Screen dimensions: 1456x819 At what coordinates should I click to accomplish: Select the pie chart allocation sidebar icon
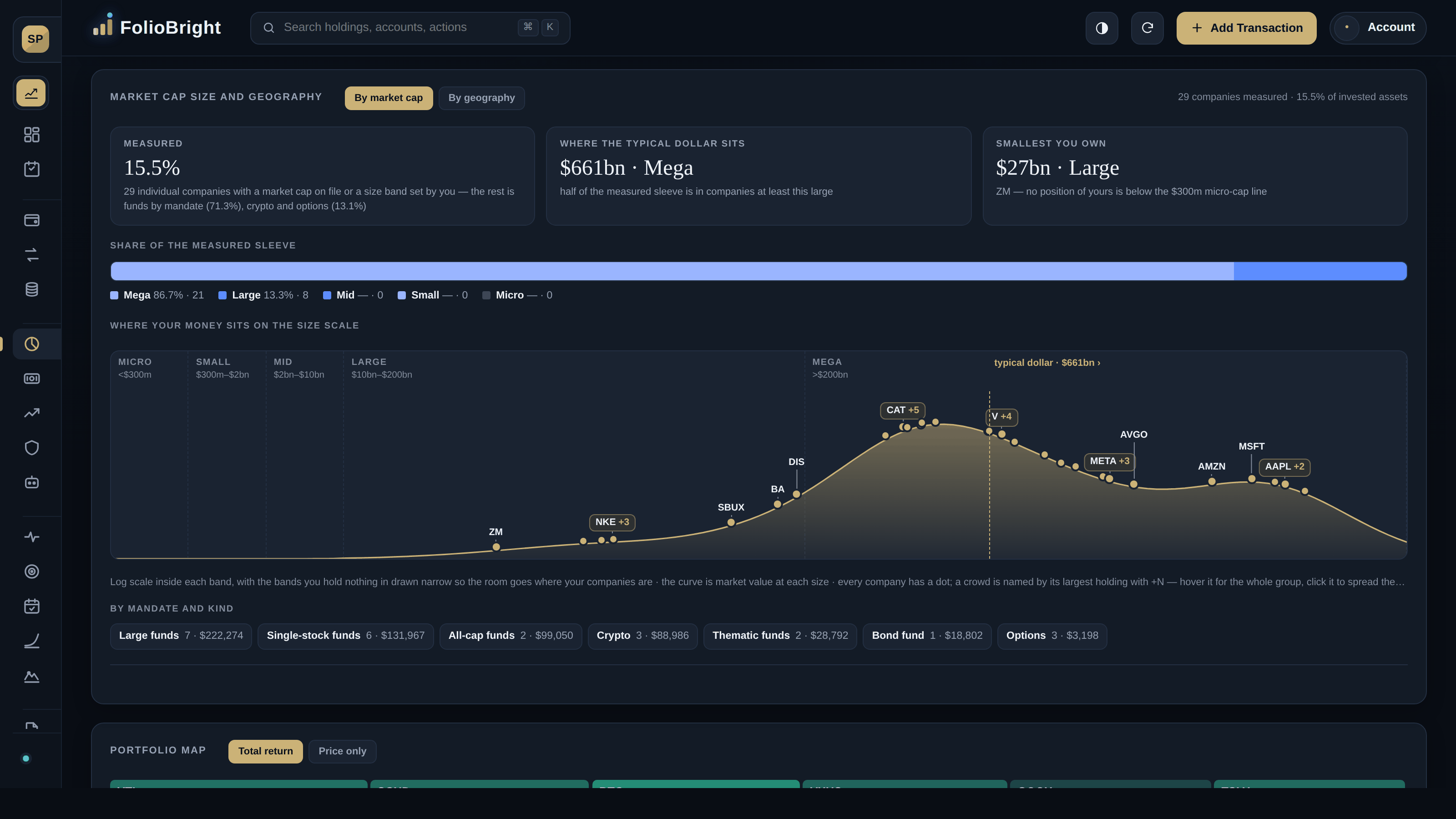(x=32, y=344)
